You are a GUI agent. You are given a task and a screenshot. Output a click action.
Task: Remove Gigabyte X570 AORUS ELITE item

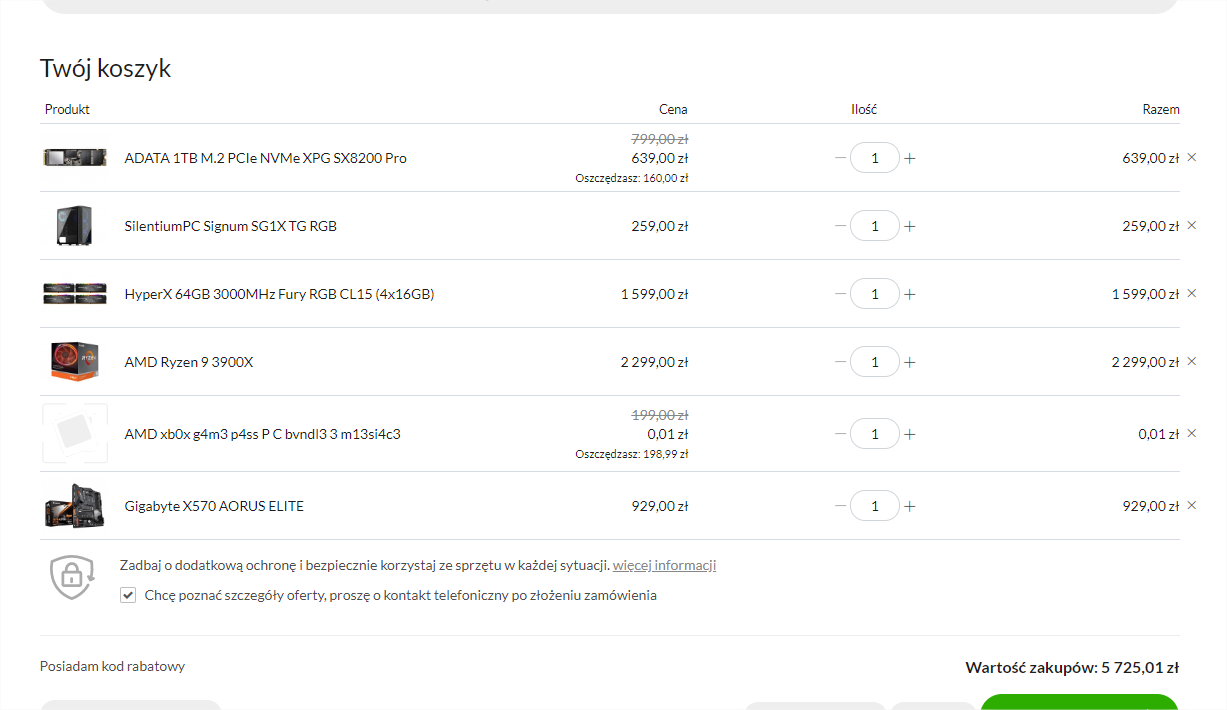(x=1191, y=505)
